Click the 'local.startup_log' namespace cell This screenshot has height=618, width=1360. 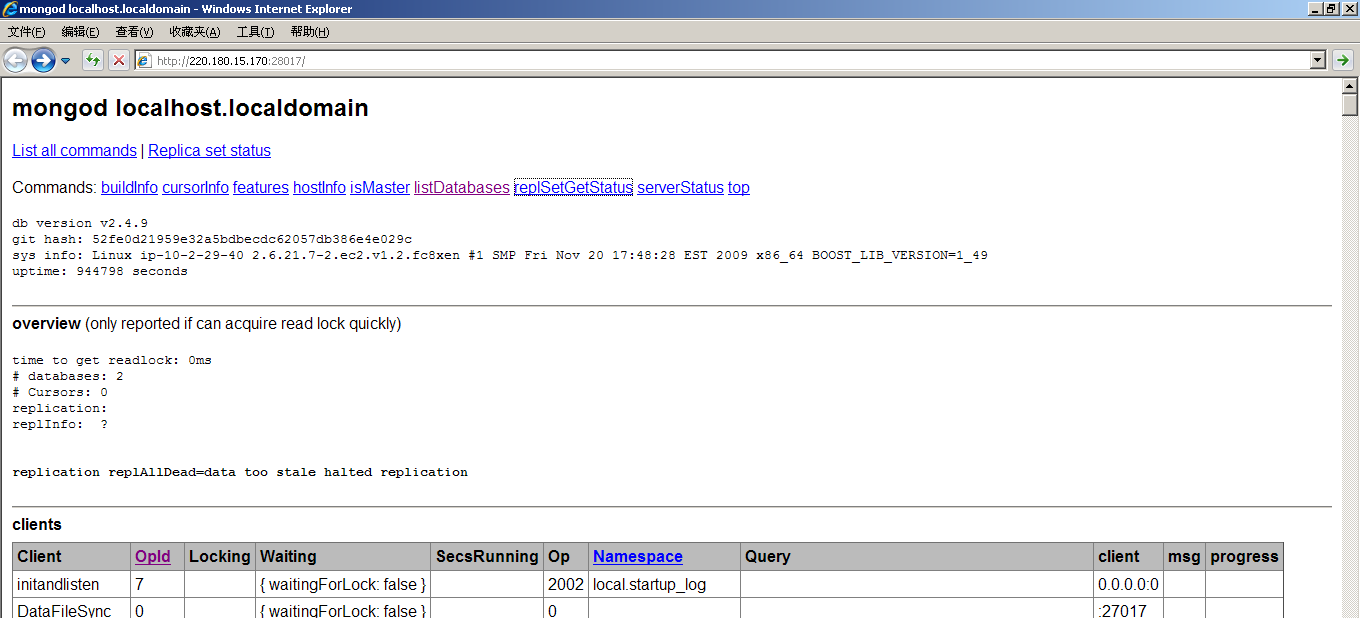coord(664,584)
